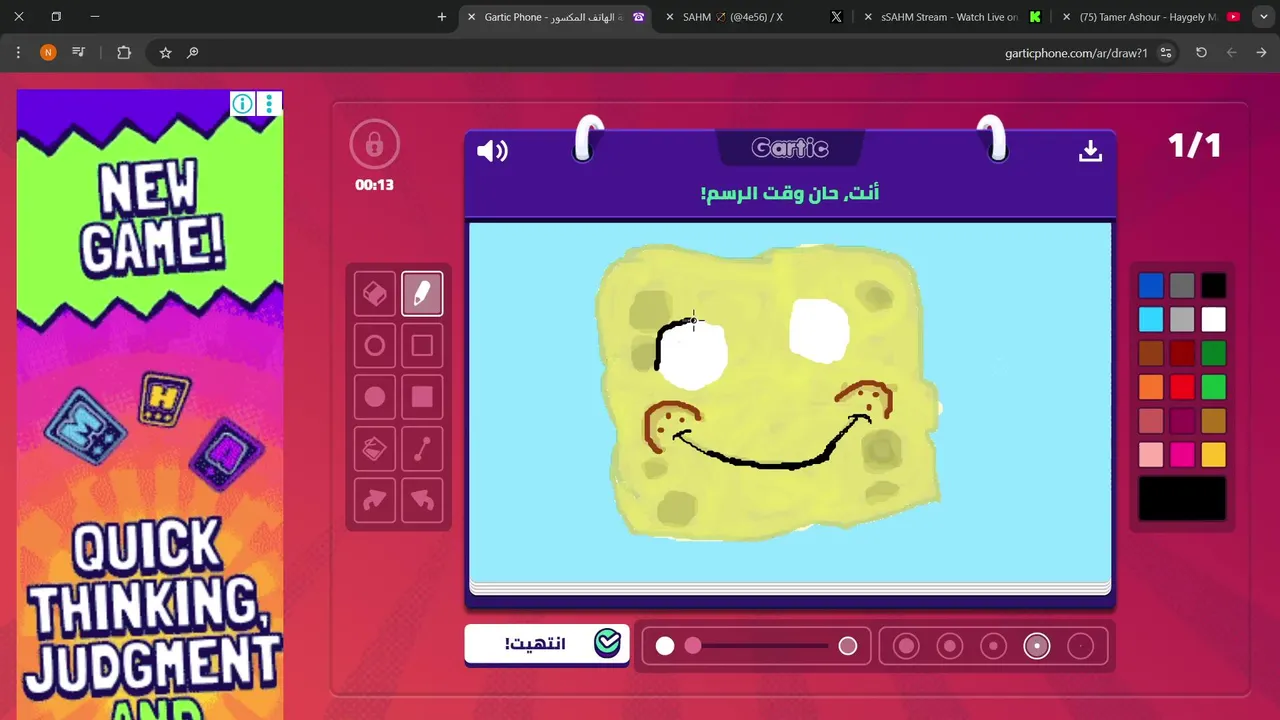Close the Tamer Ashour tab
The image size is (1280, 720).
[1066, 17]
